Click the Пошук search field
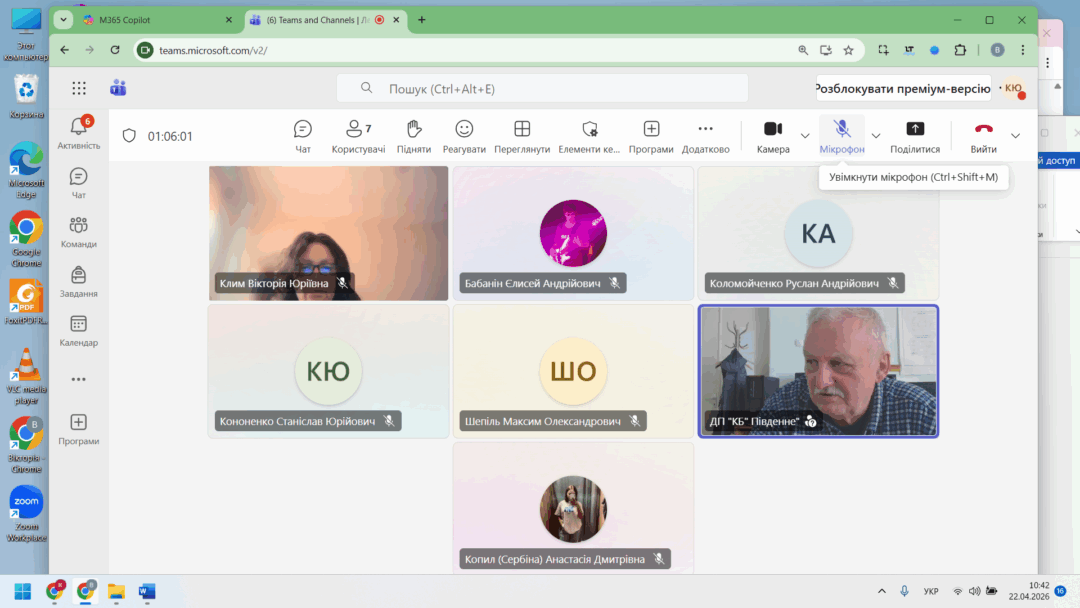 click(542, 89)
